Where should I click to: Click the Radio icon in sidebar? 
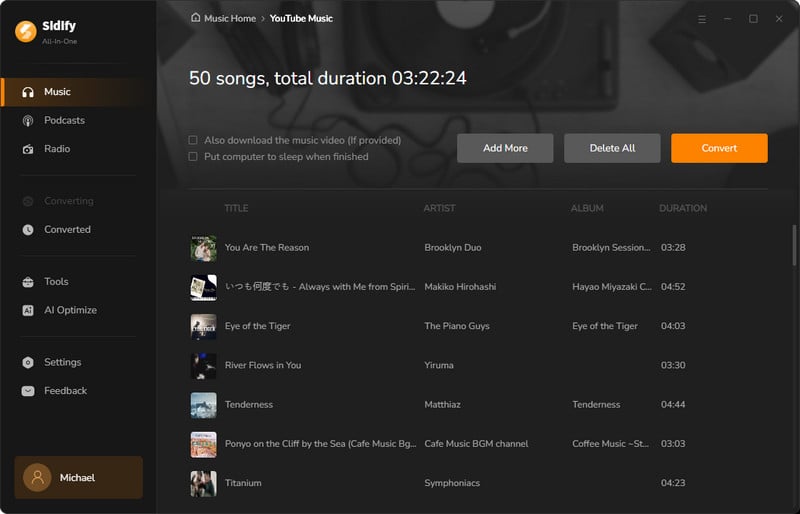coord(28,149)
